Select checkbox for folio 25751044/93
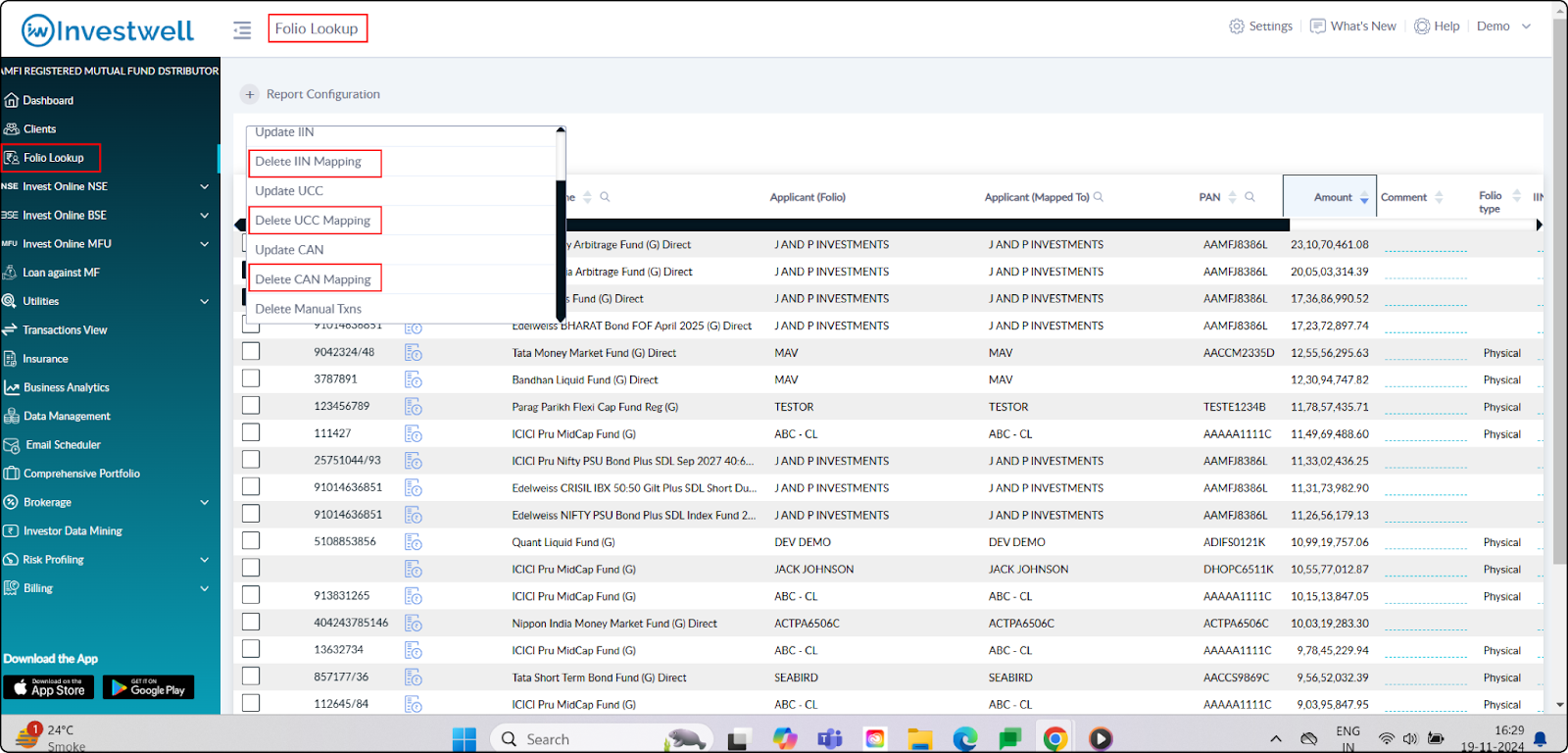Viewport: 1568px width, 753px height. pos(251,459)
